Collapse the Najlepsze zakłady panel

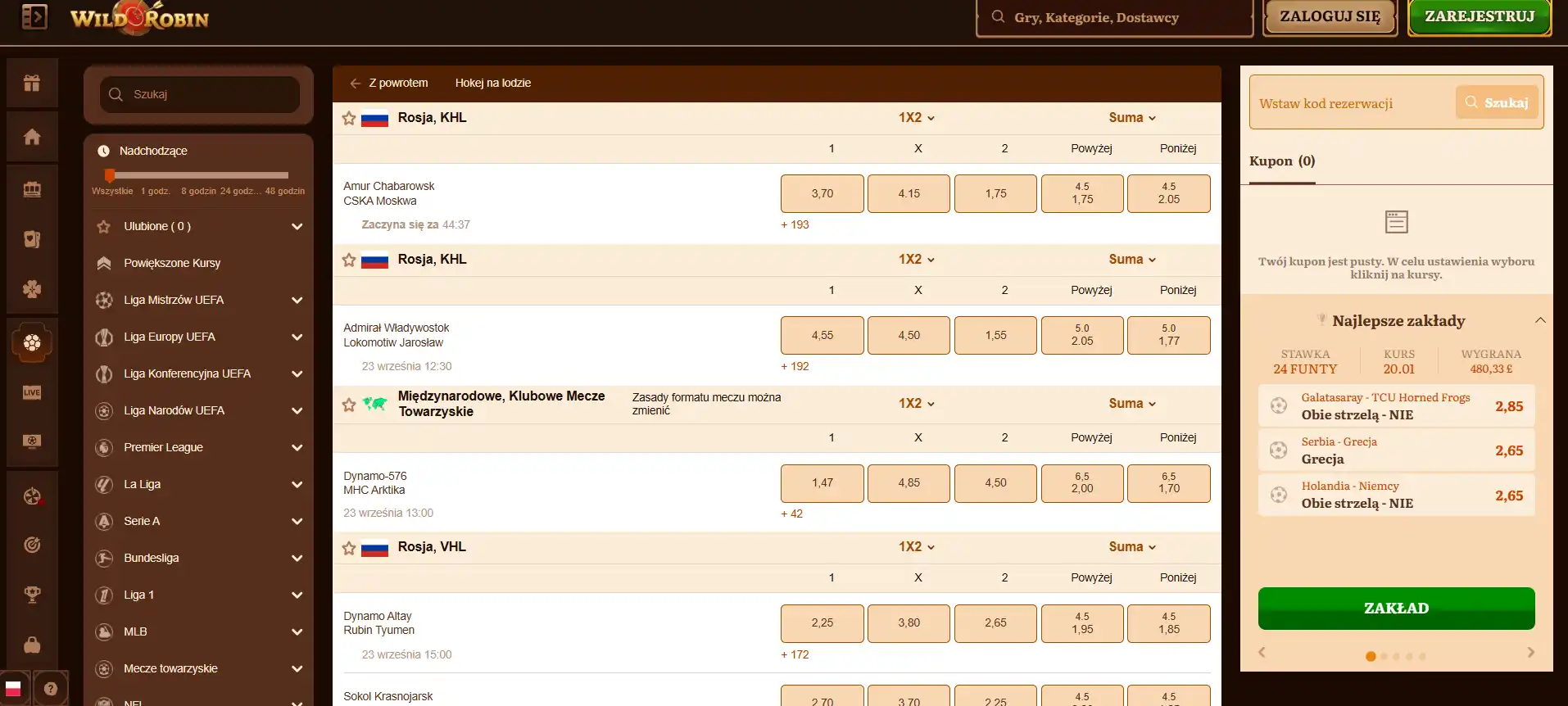coord(1540,320)
